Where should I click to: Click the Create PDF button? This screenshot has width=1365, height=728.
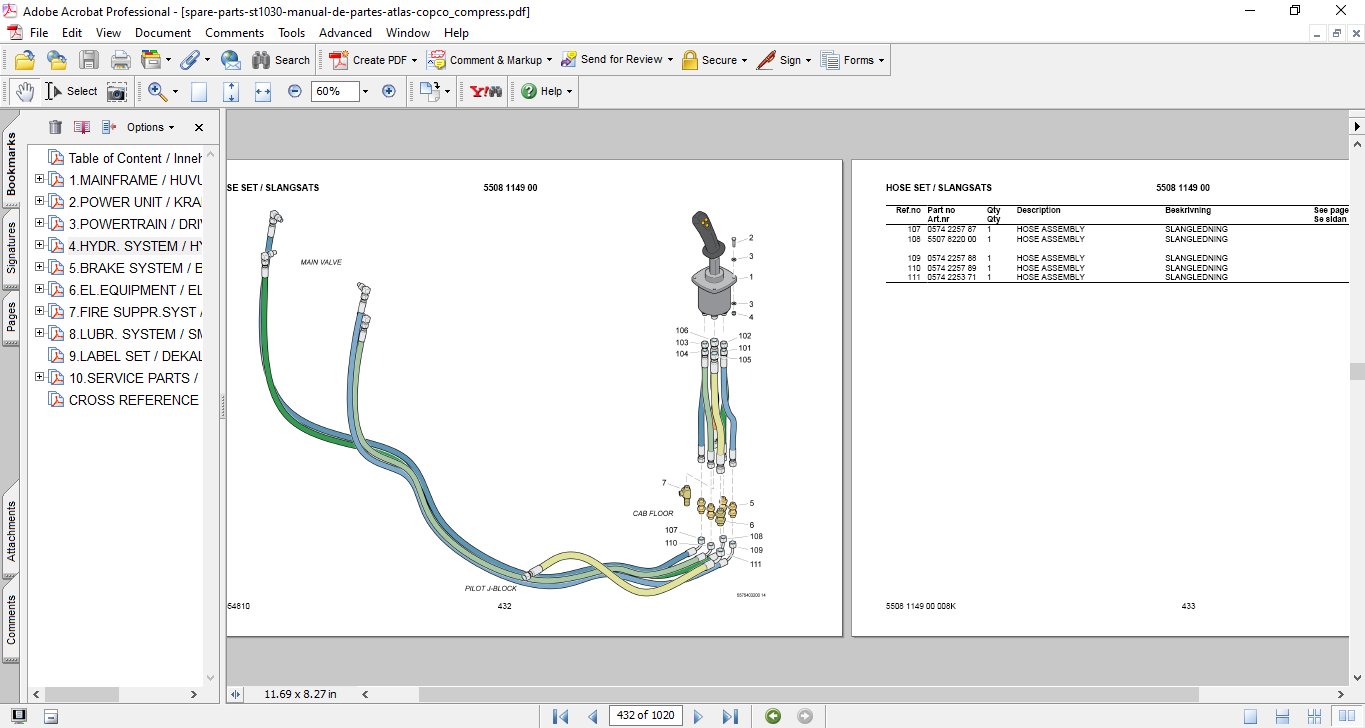tap(369, 60)
